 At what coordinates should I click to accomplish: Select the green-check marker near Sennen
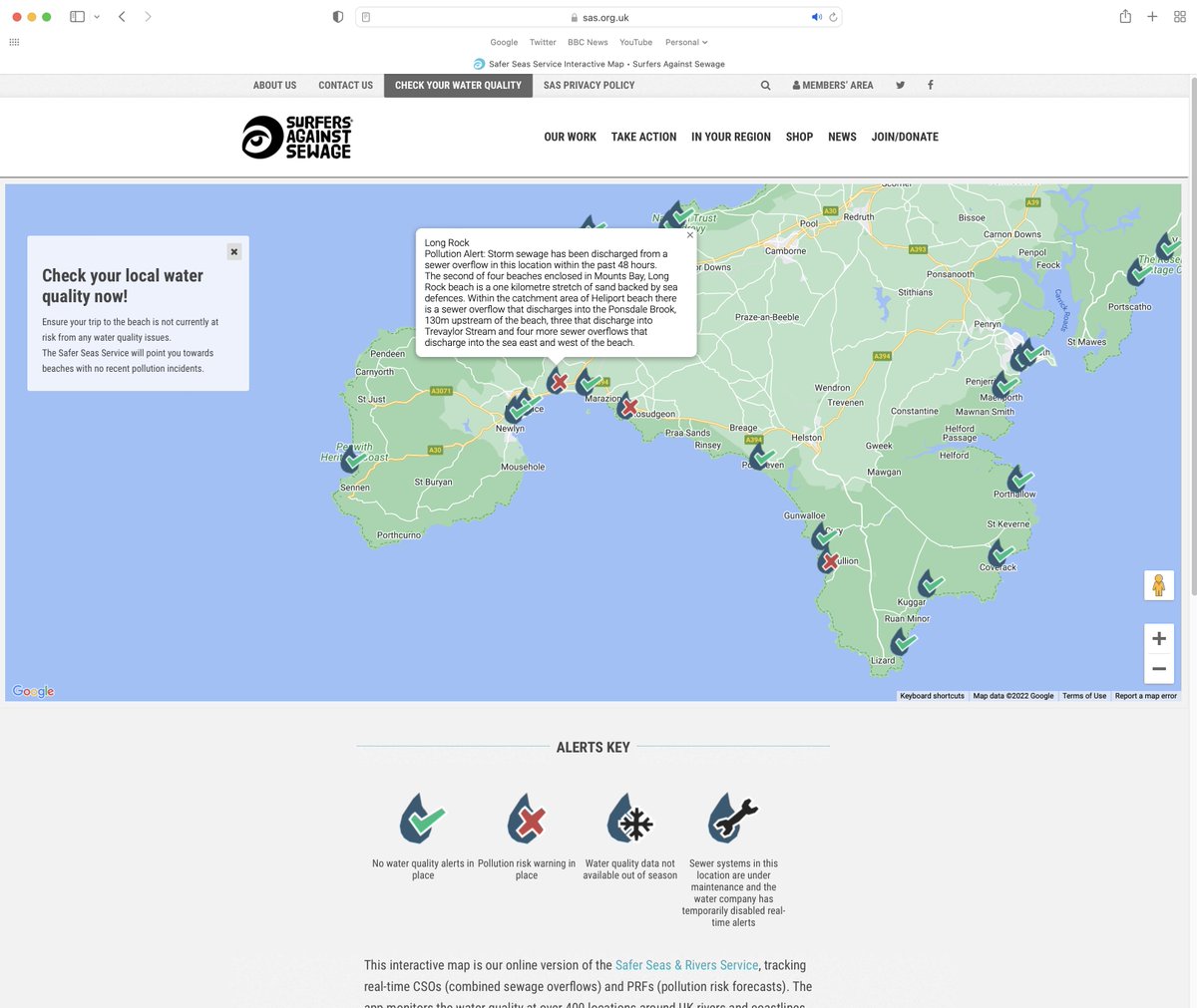(x=352, y=460)
